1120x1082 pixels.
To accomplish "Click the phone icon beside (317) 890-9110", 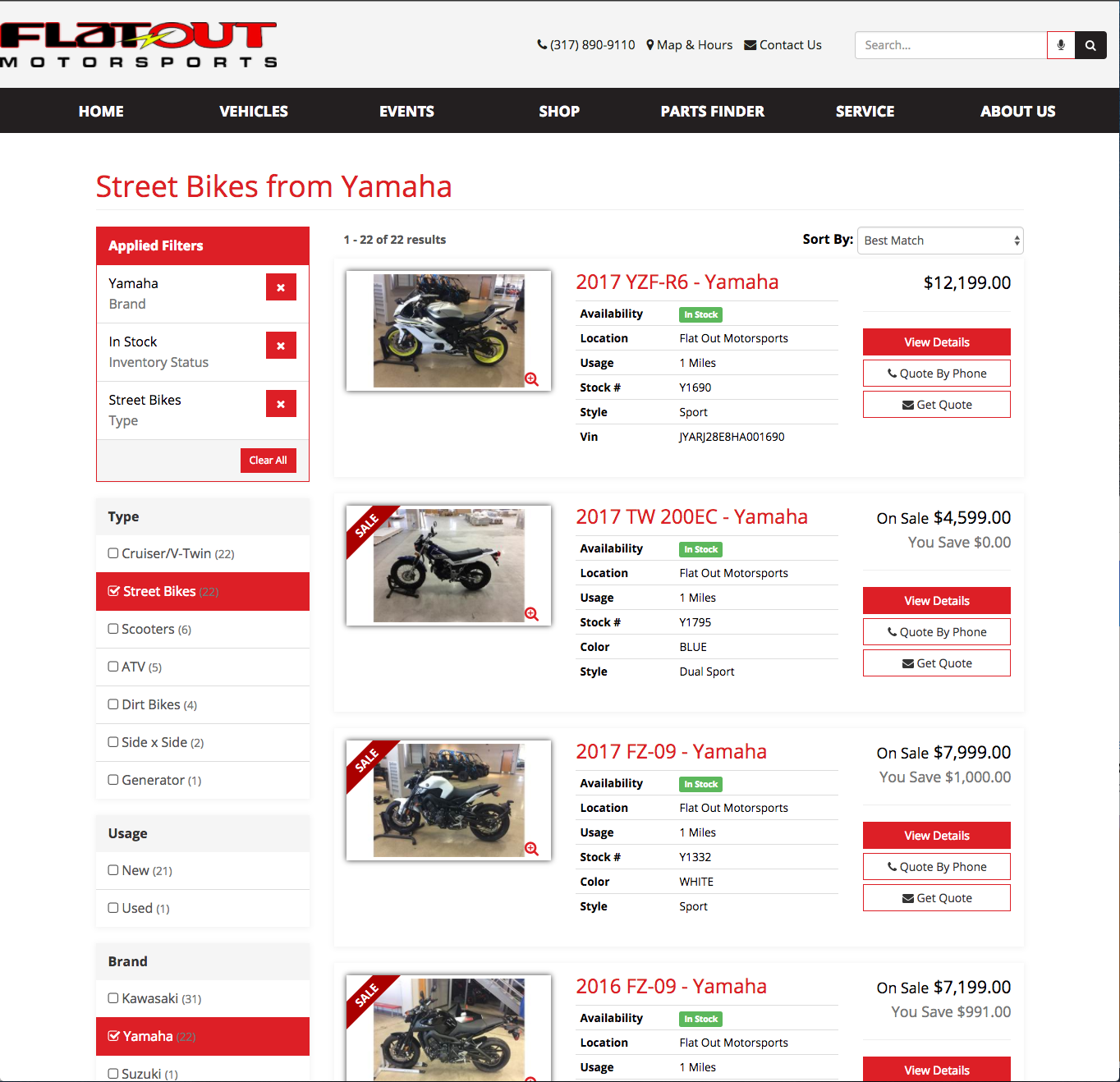I will point(542,45).
